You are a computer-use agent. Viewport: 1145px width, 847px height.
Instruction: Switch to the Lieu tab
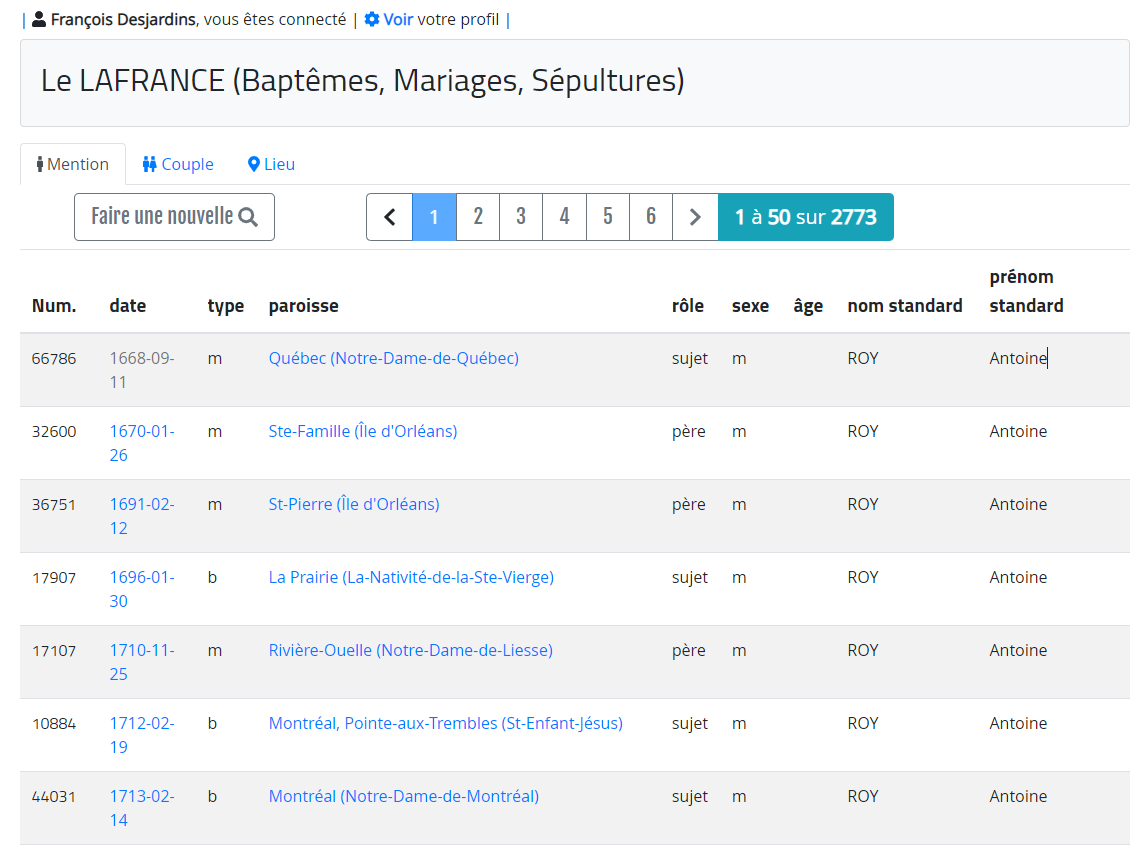point(271,164)
